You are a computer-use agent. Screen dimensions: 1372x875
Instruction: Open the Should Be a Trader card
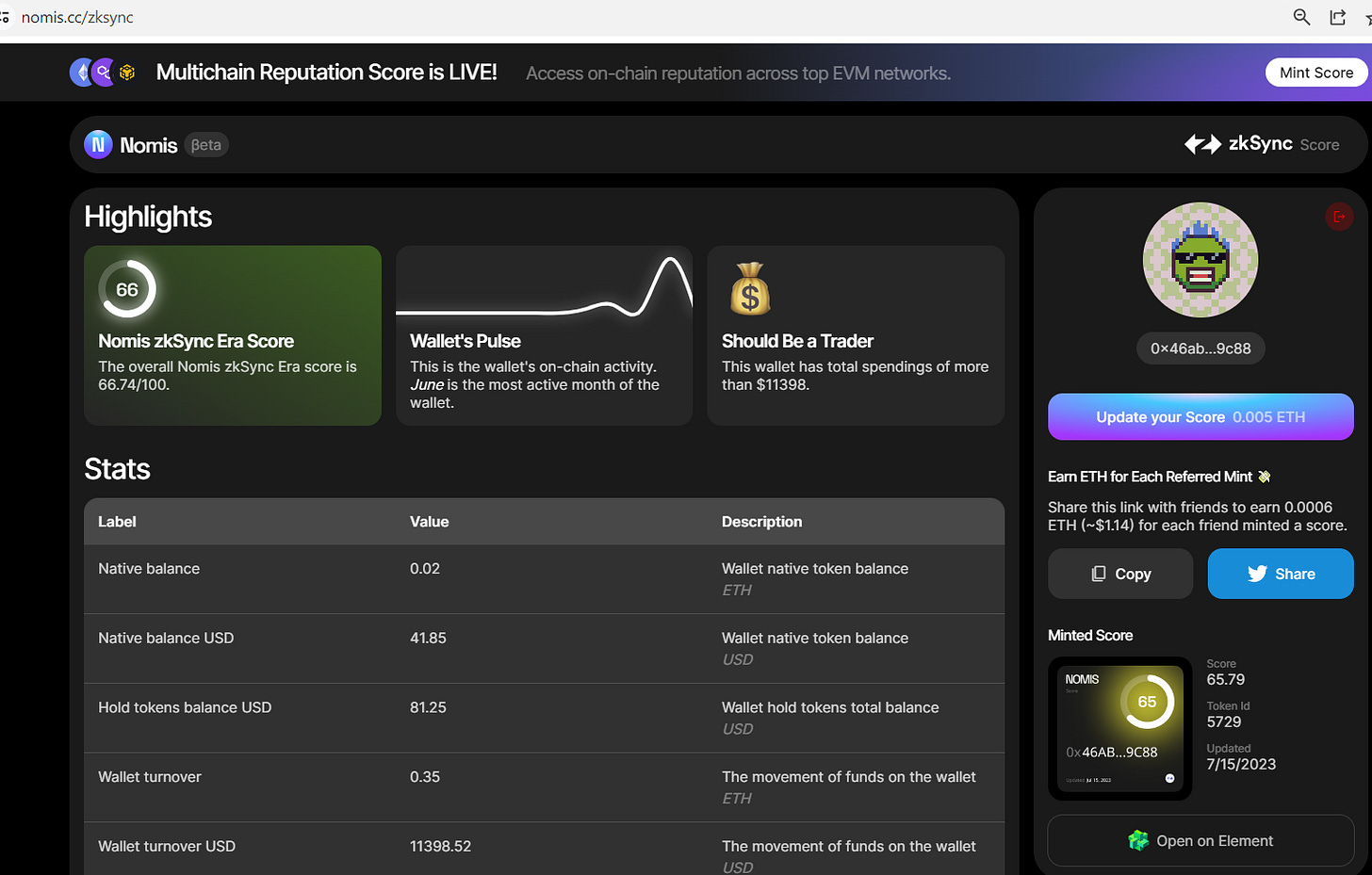tap(856, 335)
